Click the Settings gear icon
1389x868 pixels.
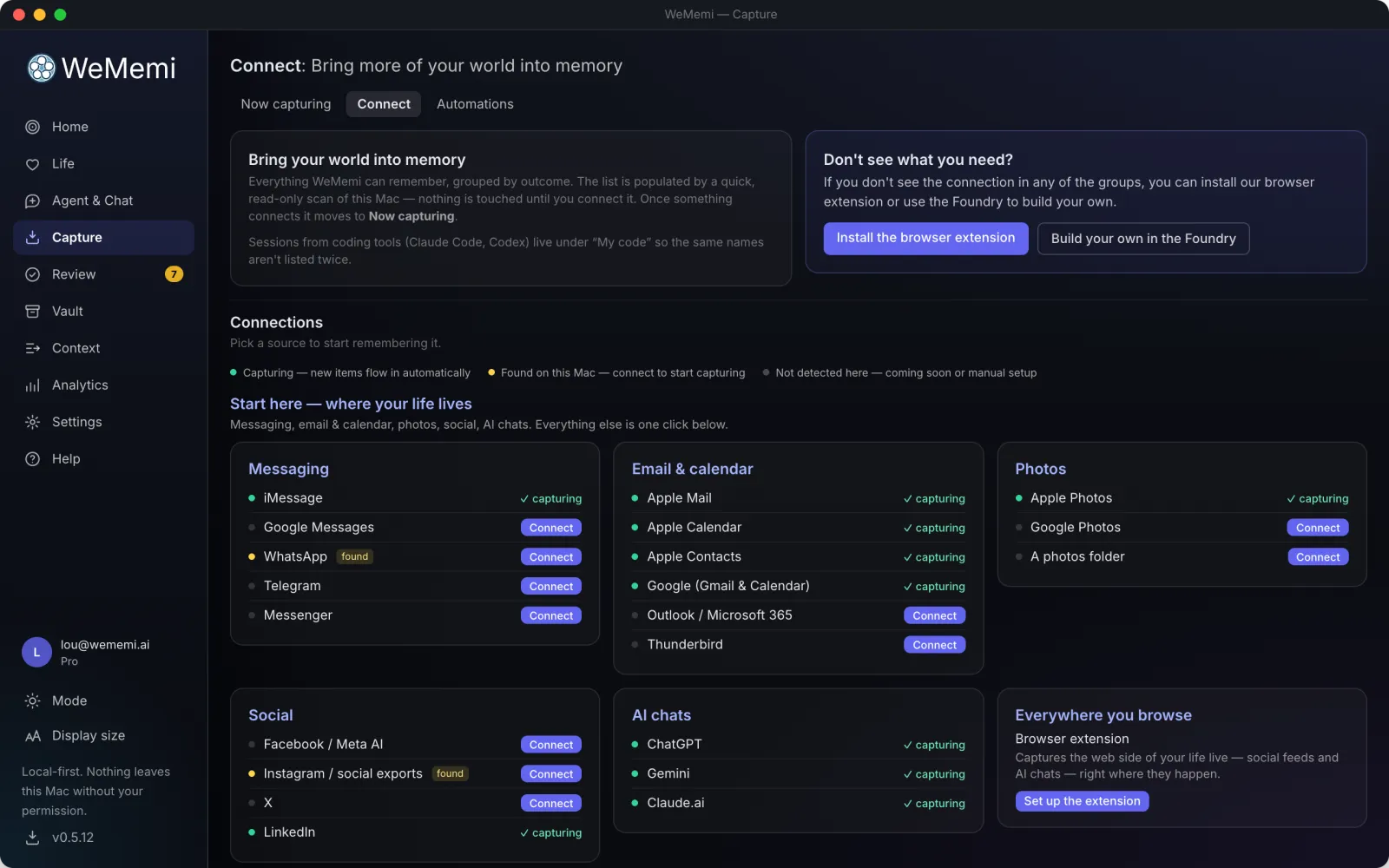pyautogui.click(x=32, y=422)
